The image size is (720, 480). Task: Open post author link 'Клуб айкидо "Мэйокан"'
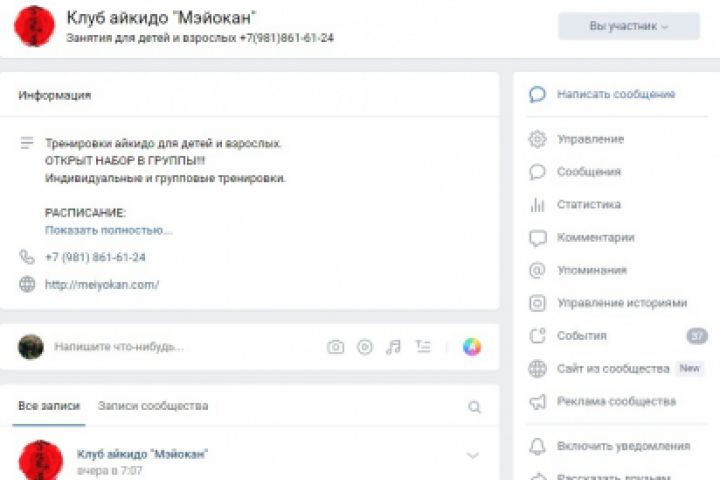pyautogui.click(x=142, y=454)
